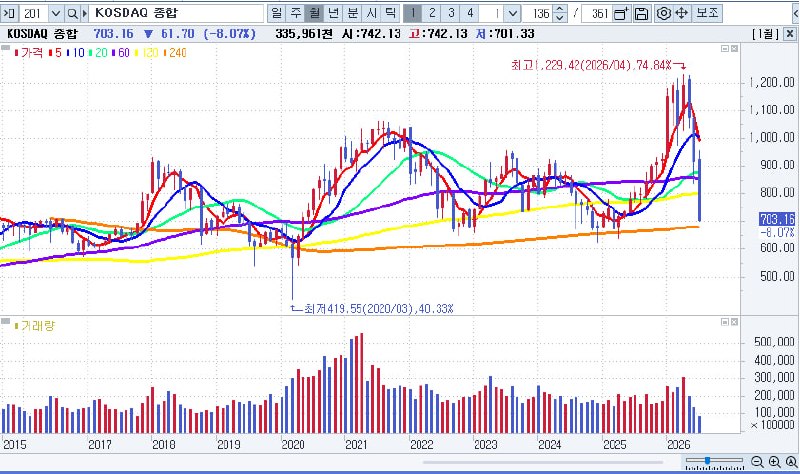Open chart settings via the gear icon

point(663,13)
